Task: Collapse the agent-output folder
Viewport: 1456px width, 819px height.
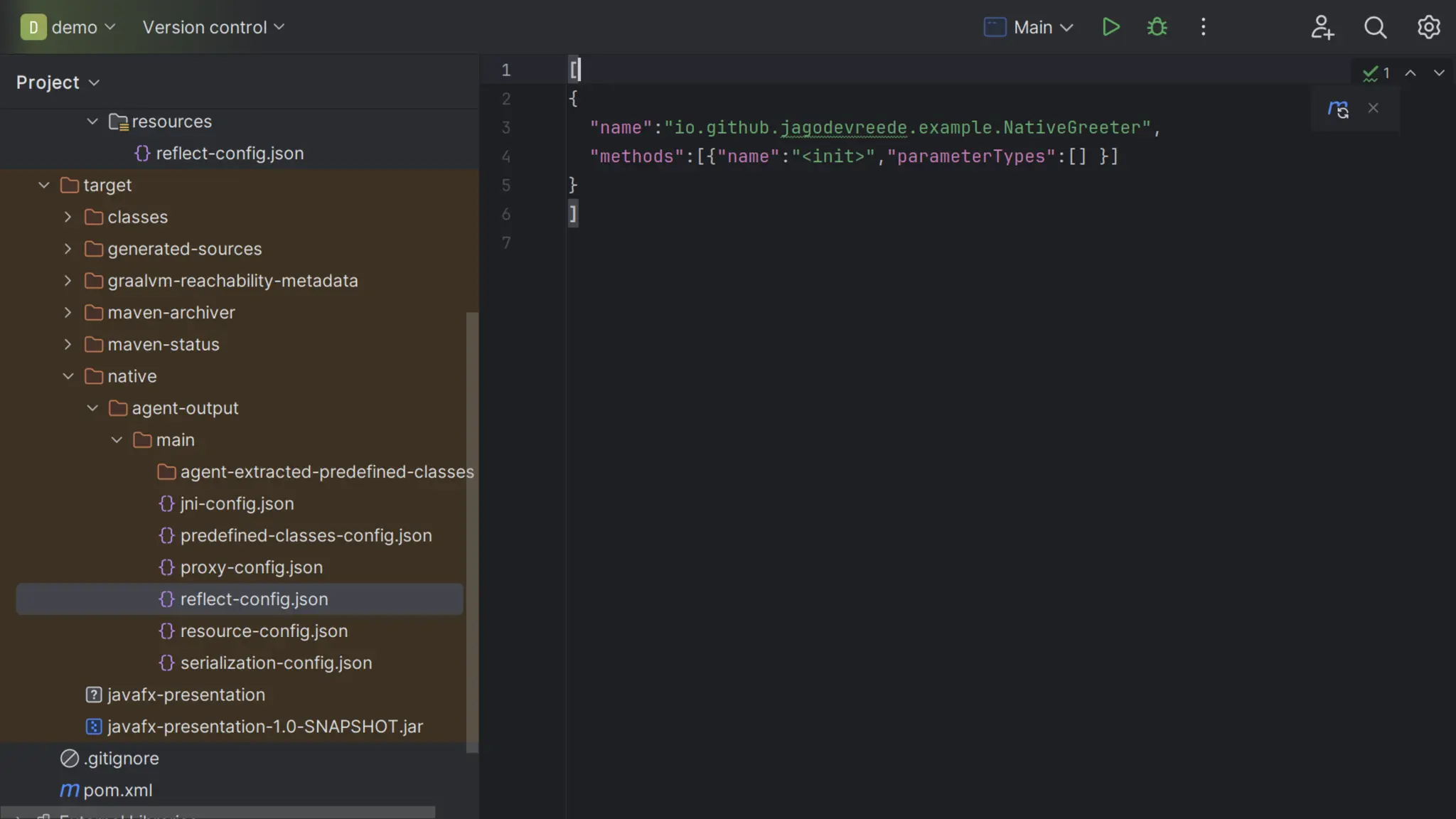Action: pos(92,408)
